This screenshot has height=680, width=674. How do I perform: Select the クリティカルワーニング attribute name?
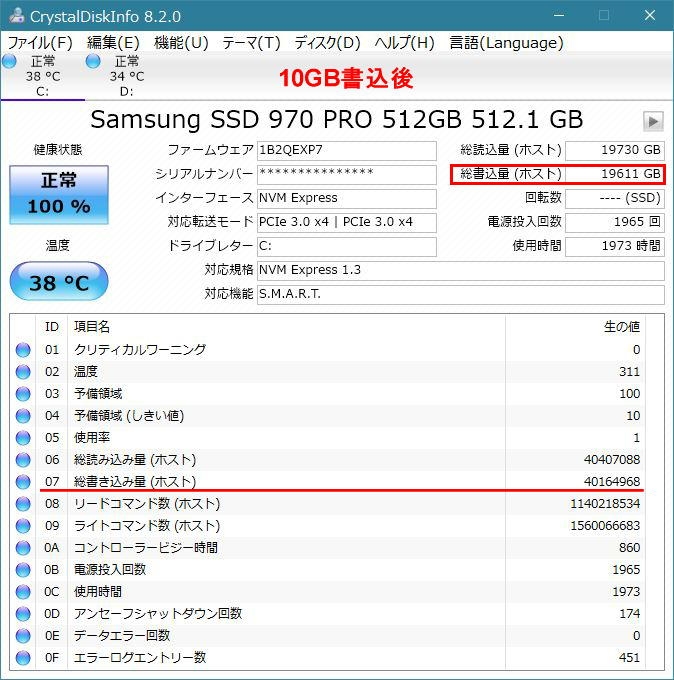pos(140,350)
